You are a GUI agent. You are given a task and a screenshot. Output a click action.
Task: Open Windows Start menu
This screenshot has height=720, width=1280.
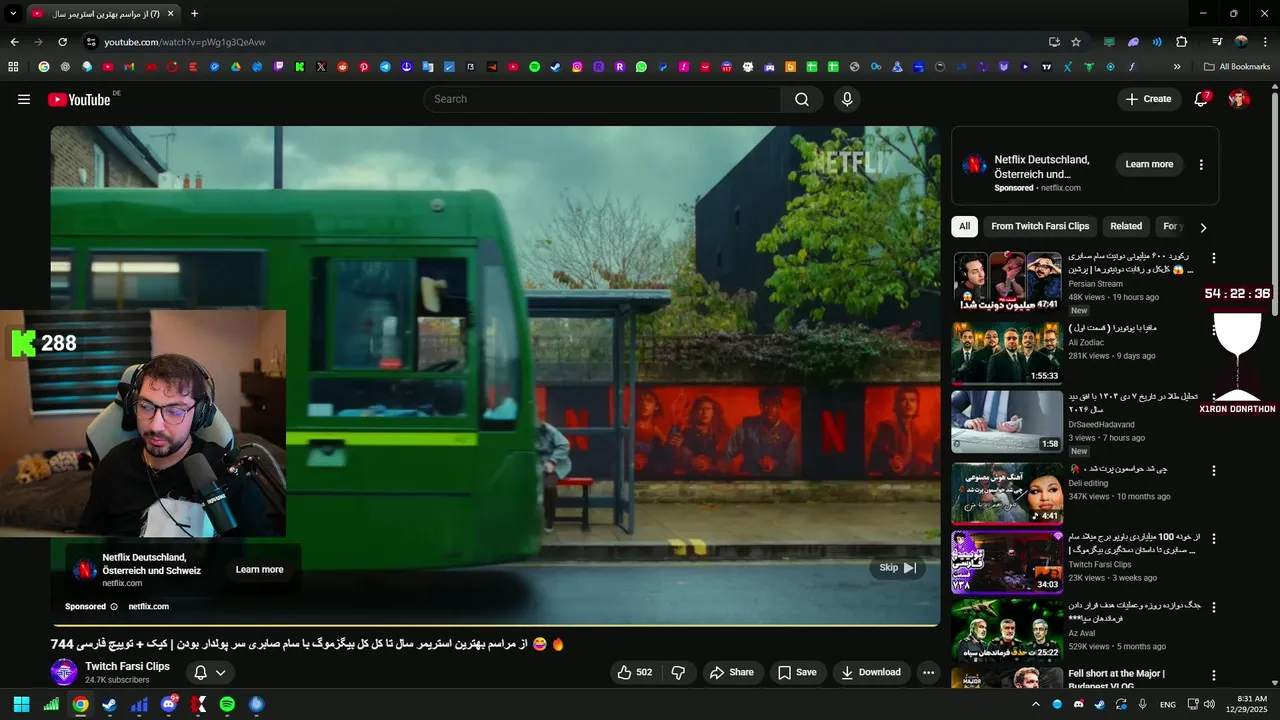(21, 704)
